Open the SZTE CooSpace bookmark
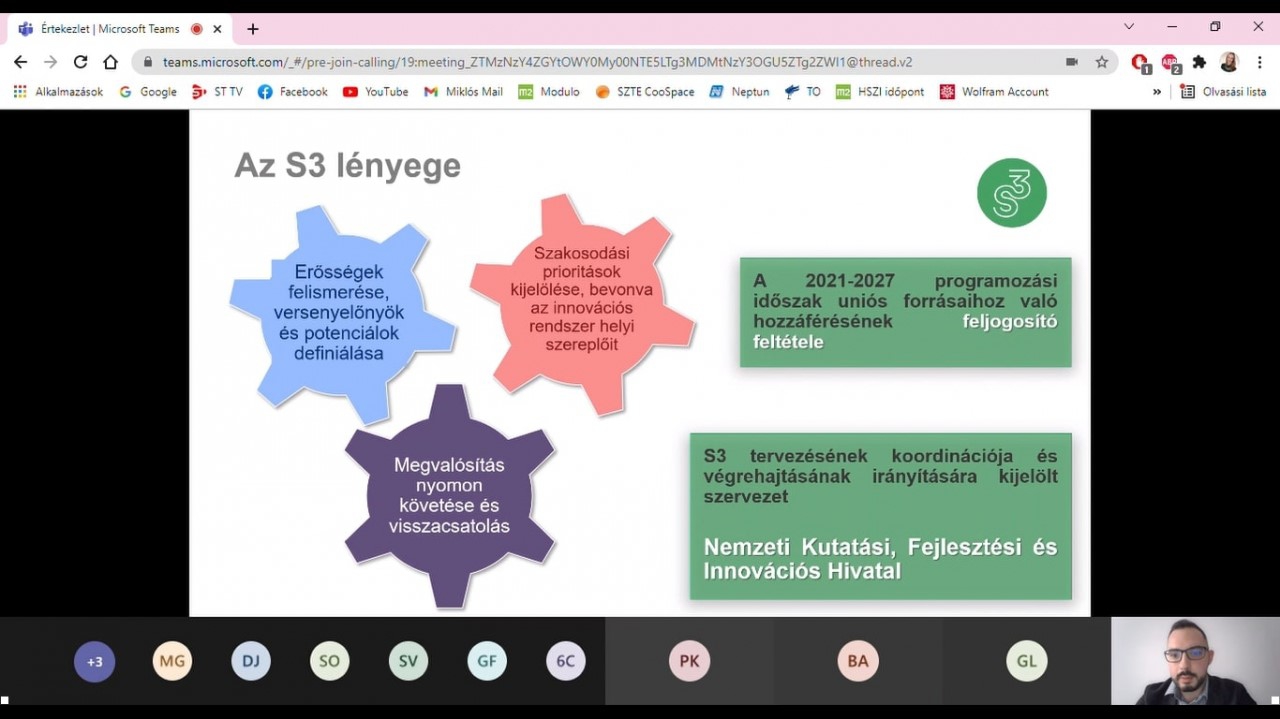1280x719 pixels. [x=644, y=92]
